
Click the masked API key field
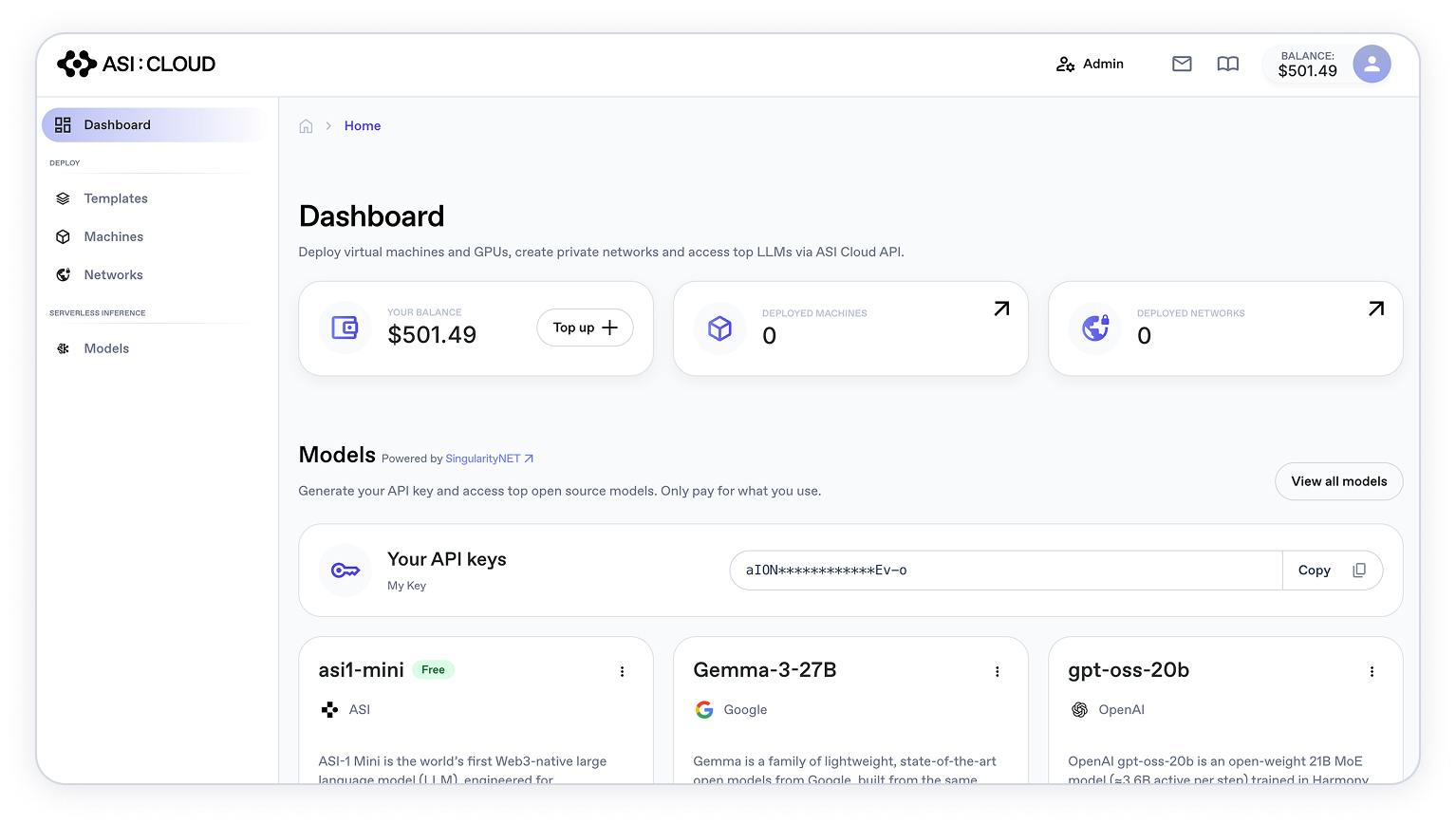(x=1004, y=571)
